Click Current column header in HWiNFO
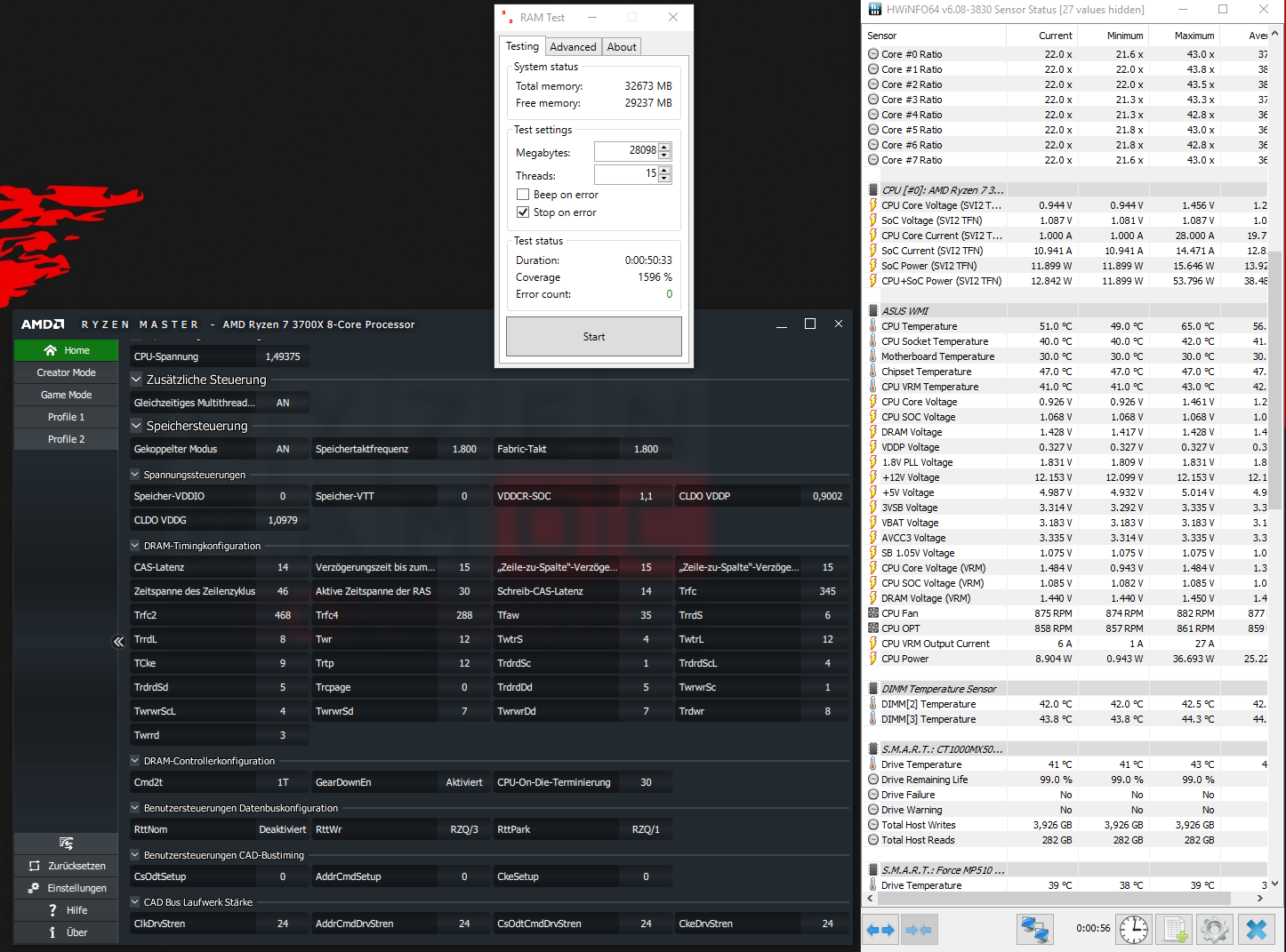This screenshot has width=1286, height=952. (1041, 36)
